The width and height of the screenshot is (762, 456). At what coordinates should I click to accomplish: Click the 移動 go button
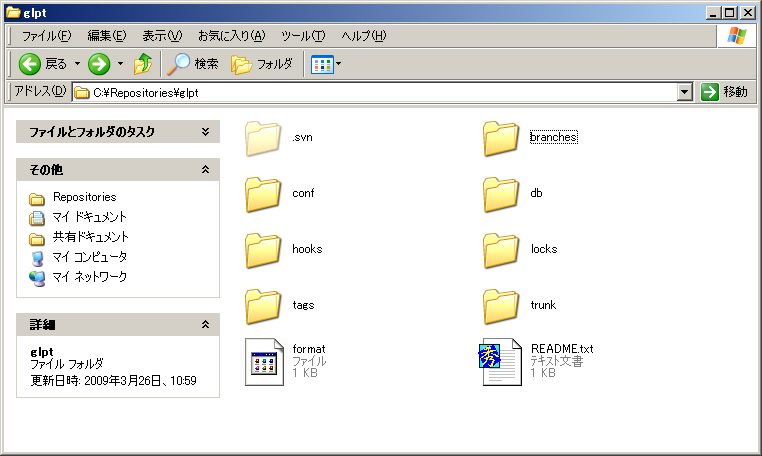[x=724, y=91]
